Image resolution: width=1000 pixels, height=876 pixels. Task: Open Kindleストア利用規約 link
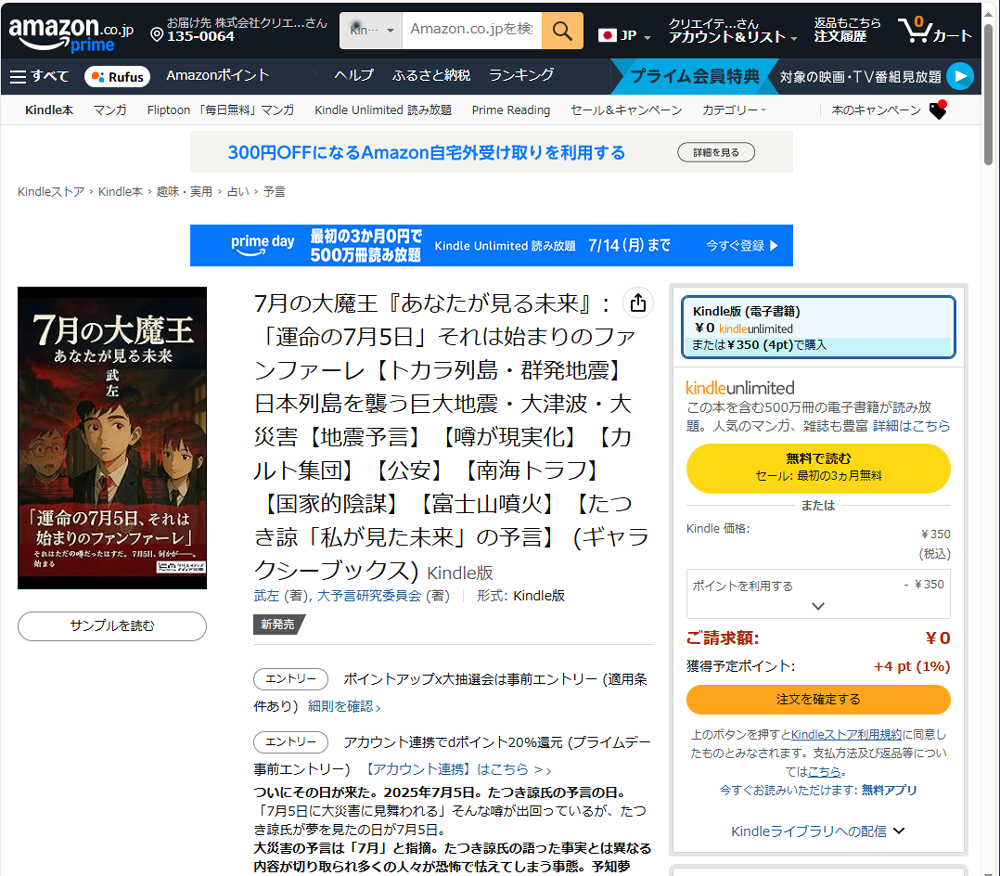pyautogui.click(x=846, y=734)
